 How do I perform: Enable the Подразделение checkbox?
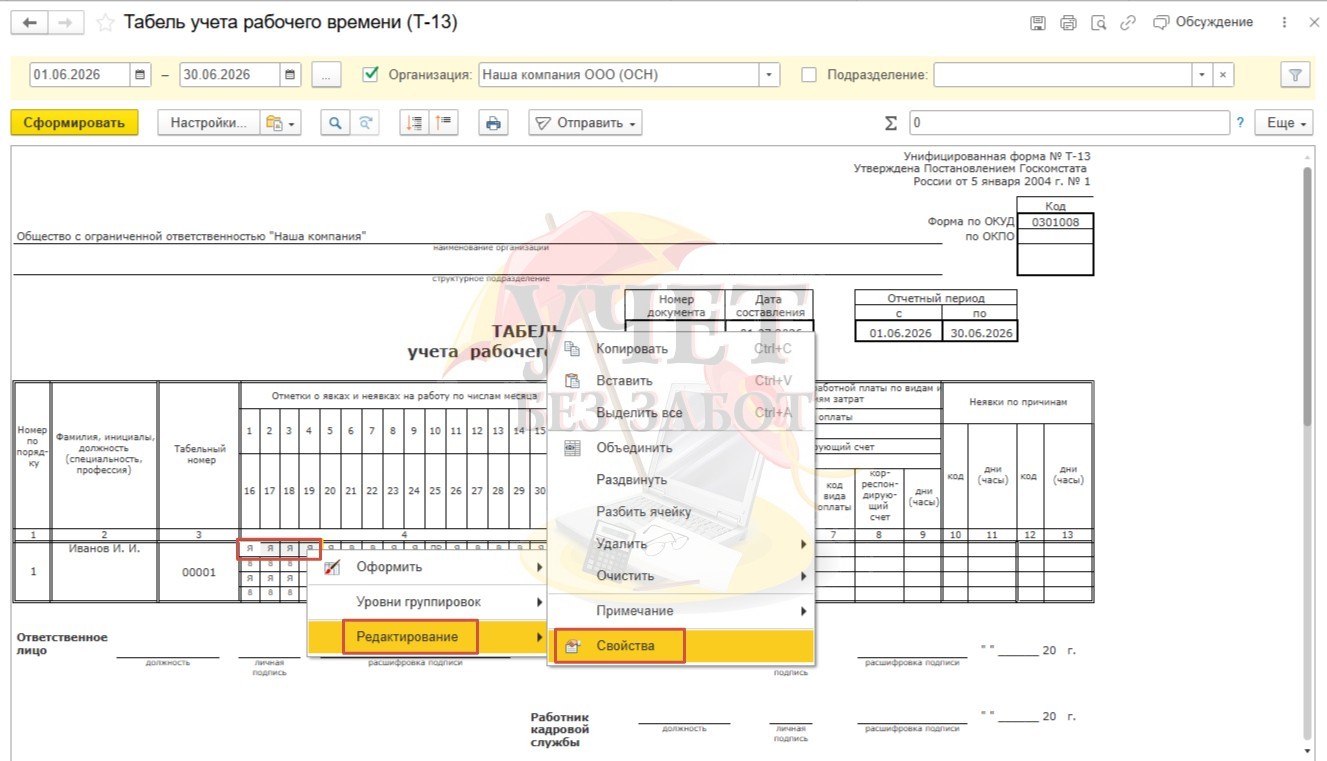click(809, 74)
